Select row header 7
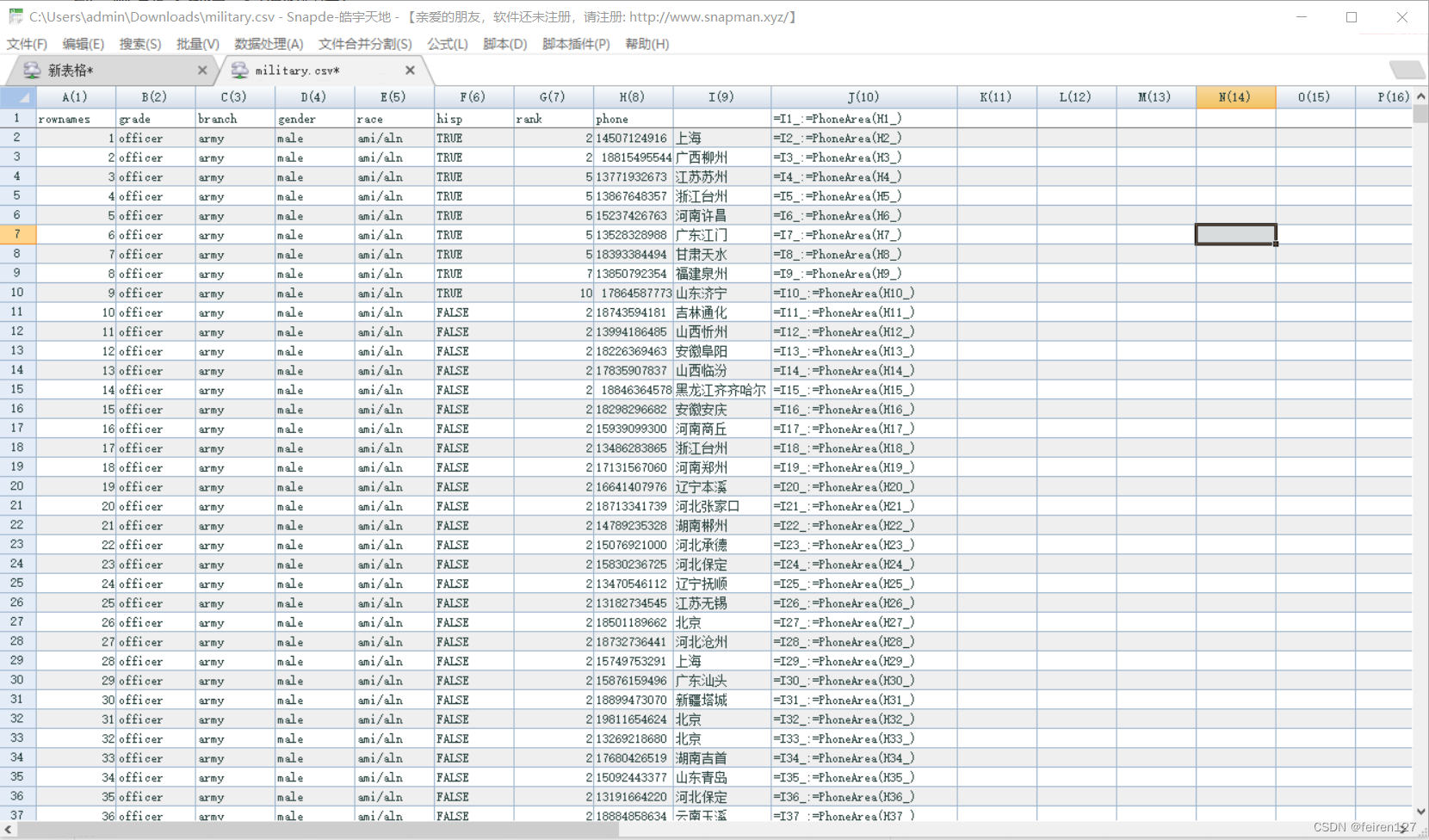Image resolution: width=1429 pixels, height=840 pixels. [x=17, y=234]
